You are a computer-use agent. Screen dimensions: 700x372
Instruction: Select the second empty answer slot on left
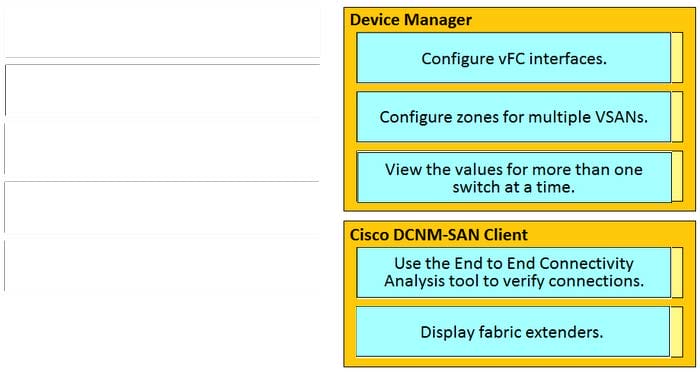[x=162, y=90]
